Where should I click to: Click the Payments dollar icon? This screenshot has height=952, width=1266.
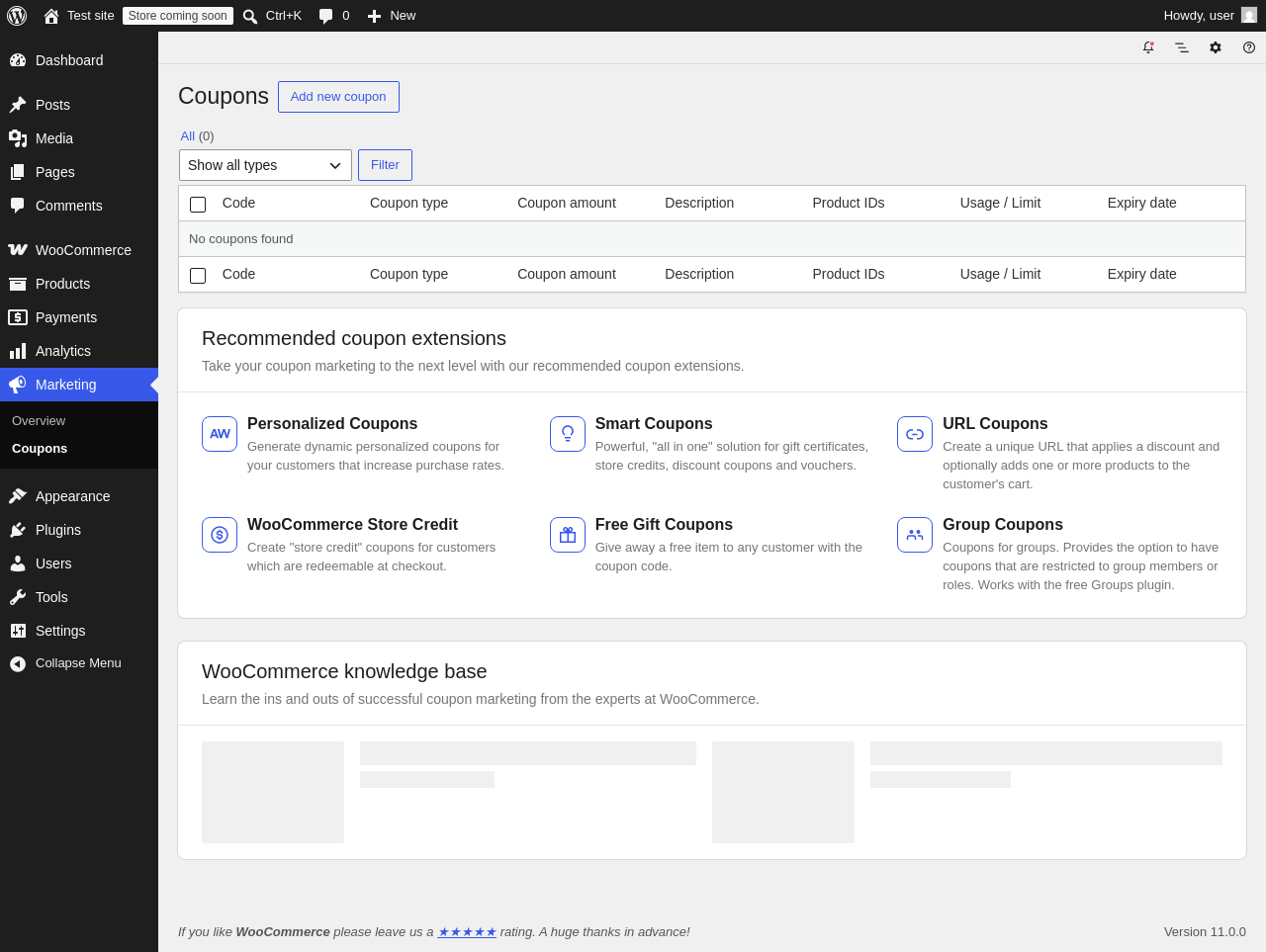click(x=18, y=317)
